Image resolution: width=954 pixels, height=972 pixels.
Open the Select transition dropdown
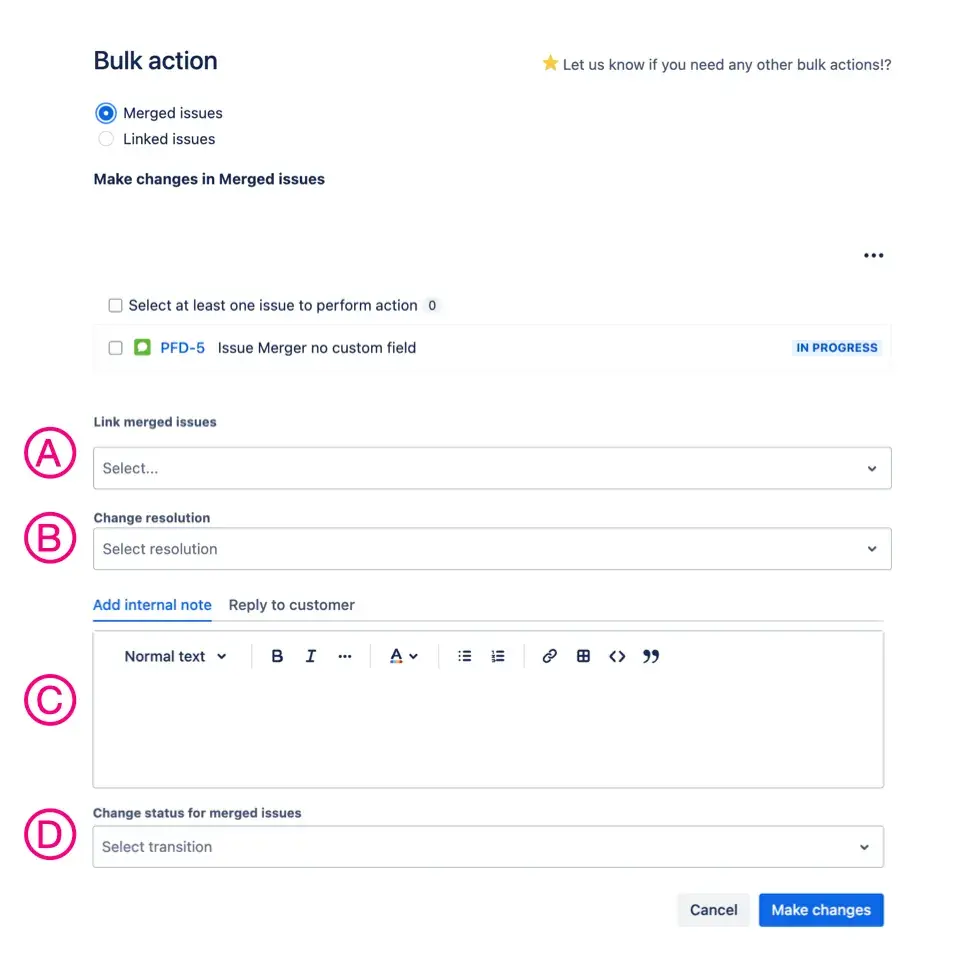pyautogui.click(x=487, y=847)
